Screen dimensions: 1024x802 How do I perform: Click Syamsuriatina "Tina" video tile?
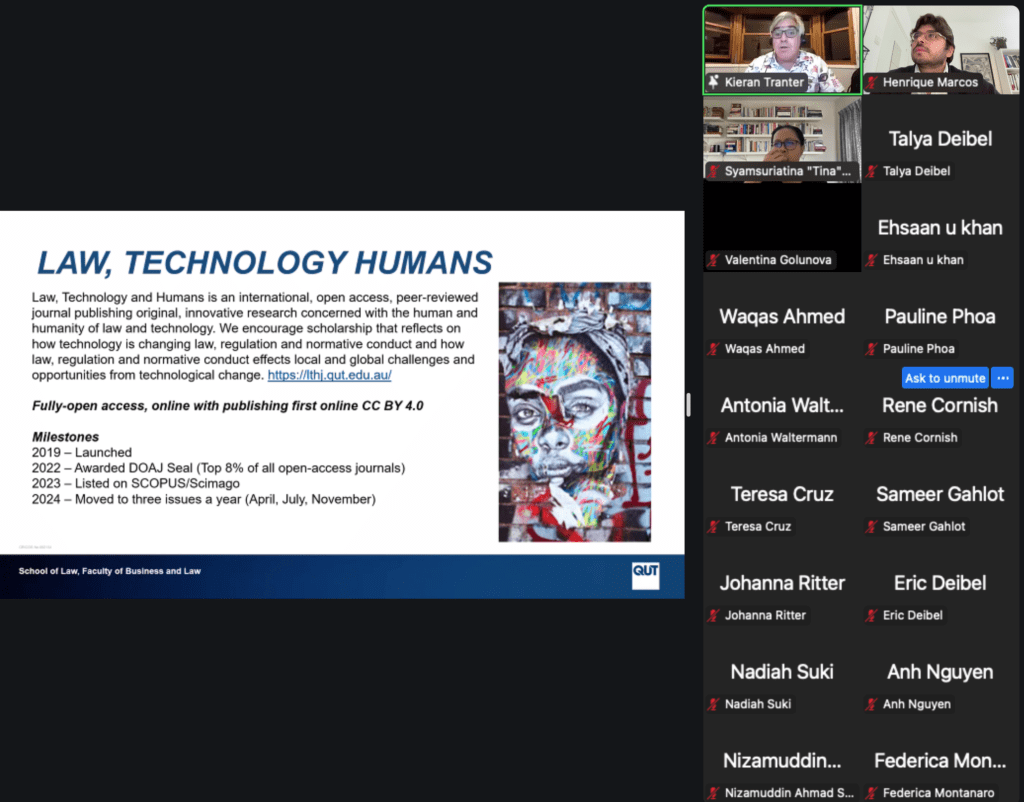pyautogui.click(x=782, y=138)
